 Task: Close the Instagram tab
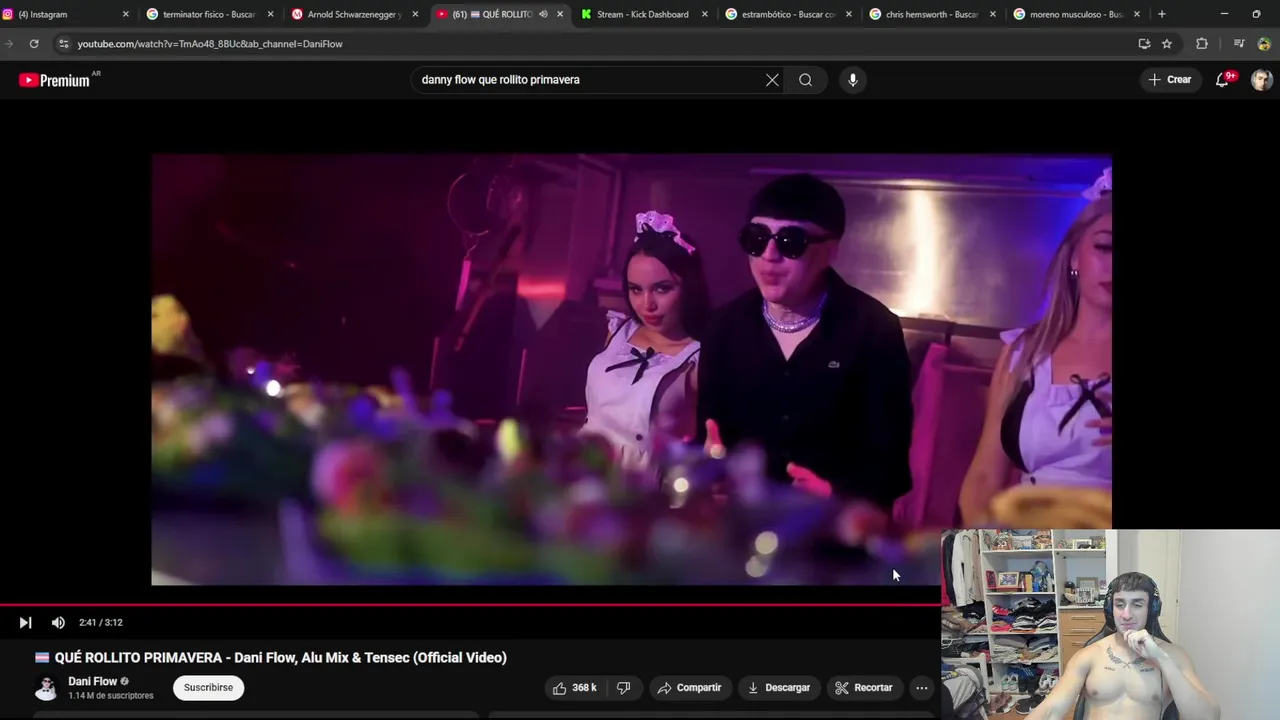click(x=125, y=14)
